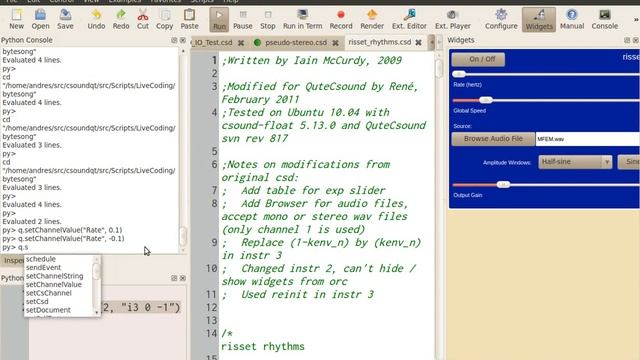
Task: Open the Csound Manual
Action: coord(572,19)
